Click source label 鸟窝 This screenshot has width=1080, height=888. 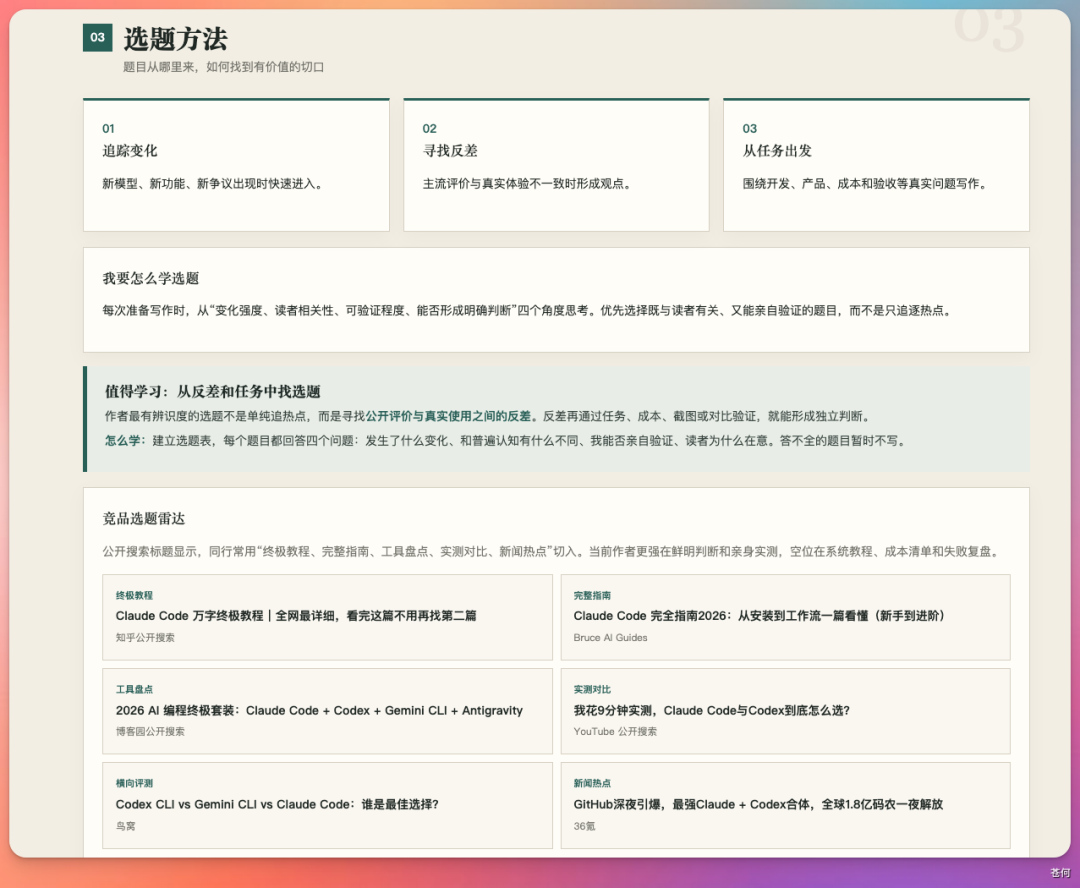tap(125, 826)
